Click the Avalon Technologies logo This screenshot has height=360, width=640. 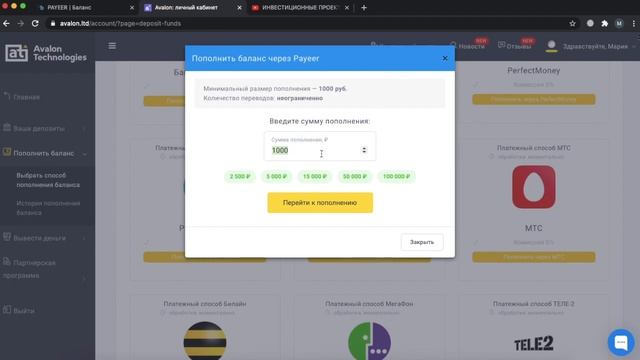[x=46, y=53]
